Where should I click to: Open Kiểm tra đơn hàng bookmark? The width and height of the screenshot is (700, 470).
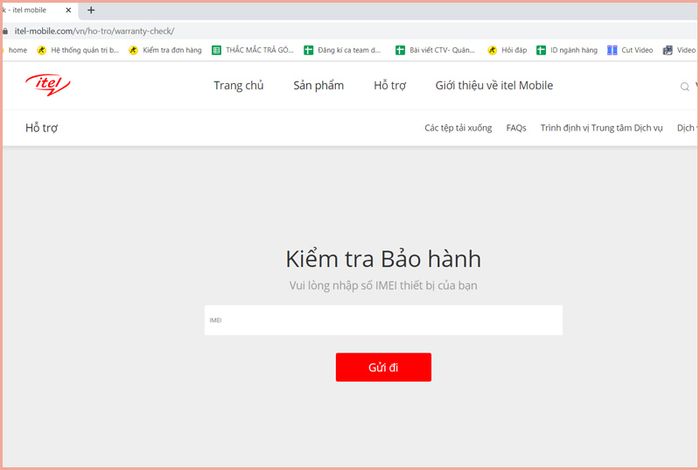[x=165, y=50]
